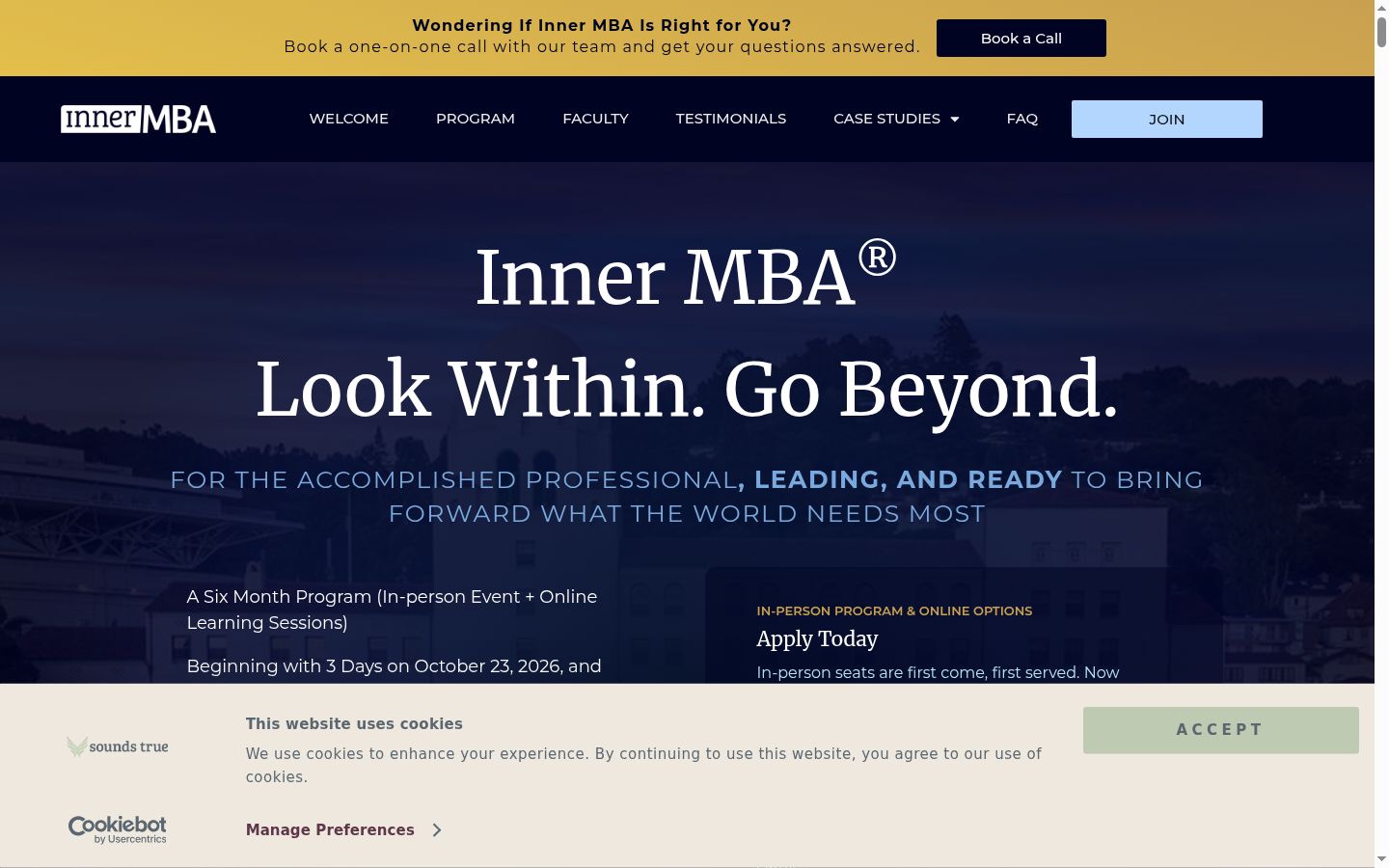Accept the cookies notice
Screen dimensions: 1389x868
click(1221, 730)
